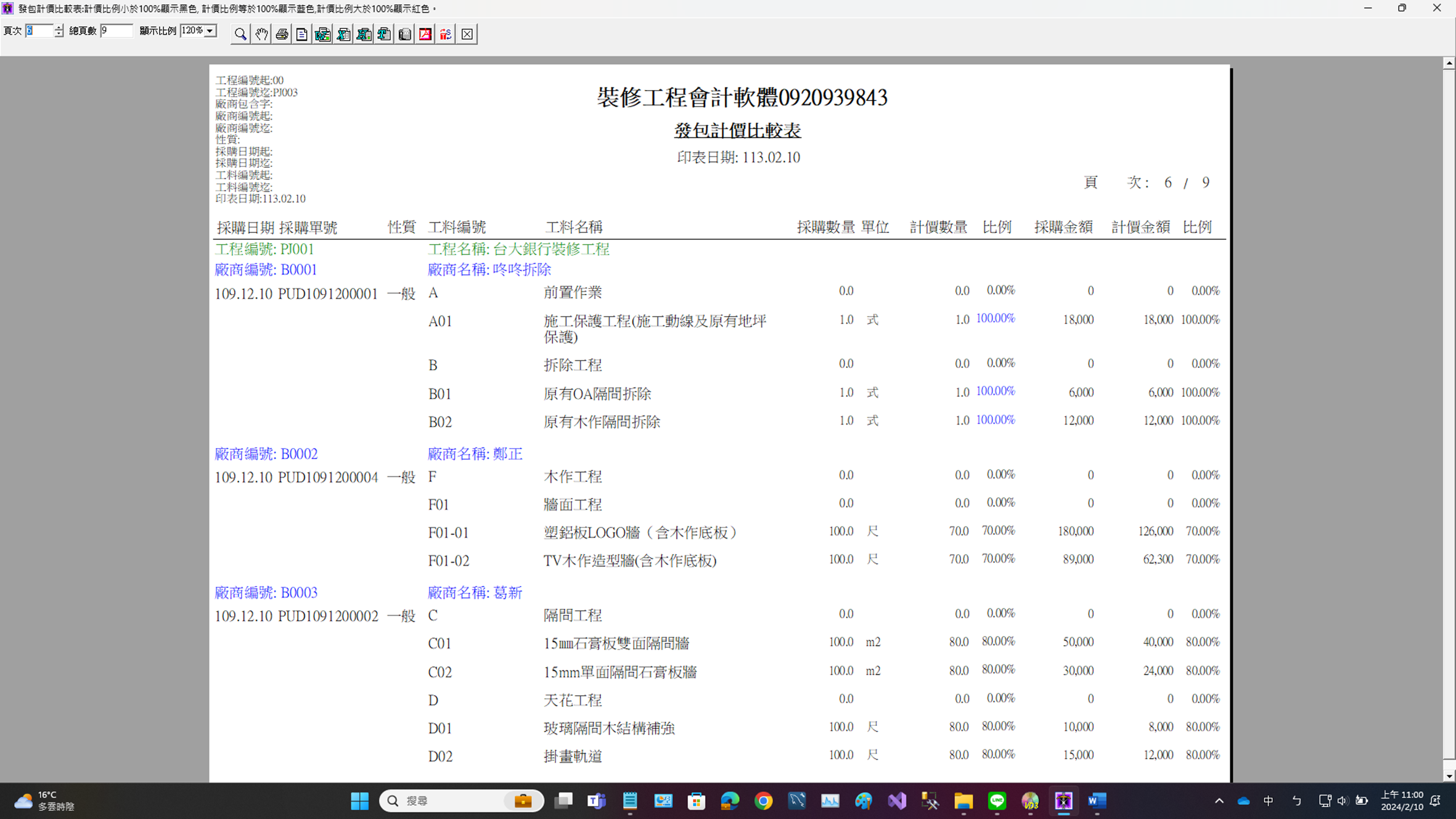Open the 顯示比例 120% dropdown
This screenshot has width=1456, height=819.
pyautogui.click(x=210, y=31)
